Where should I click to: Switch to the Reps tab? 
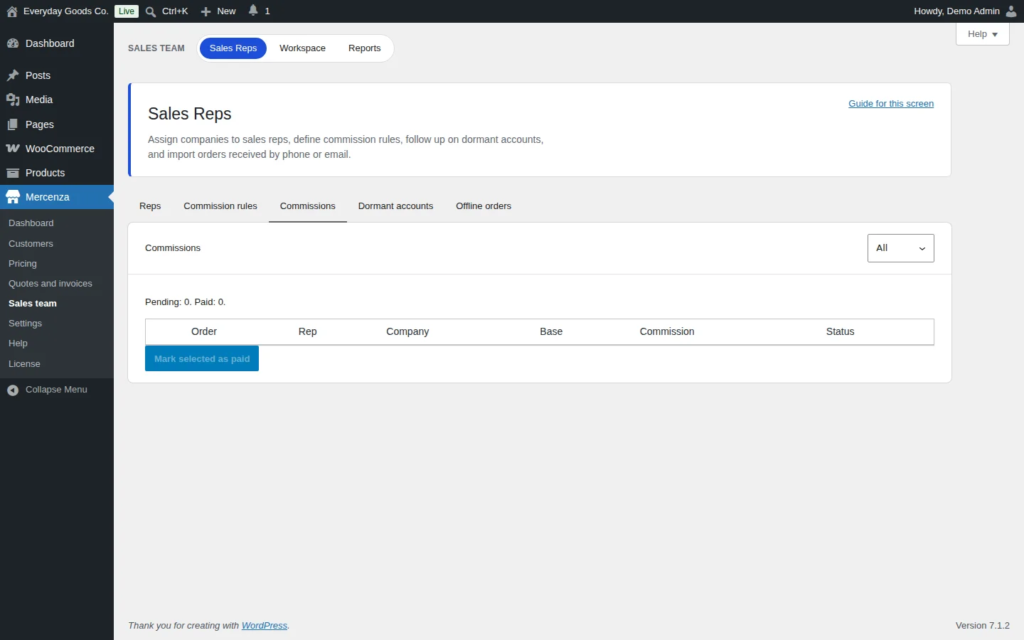point(150,206)
